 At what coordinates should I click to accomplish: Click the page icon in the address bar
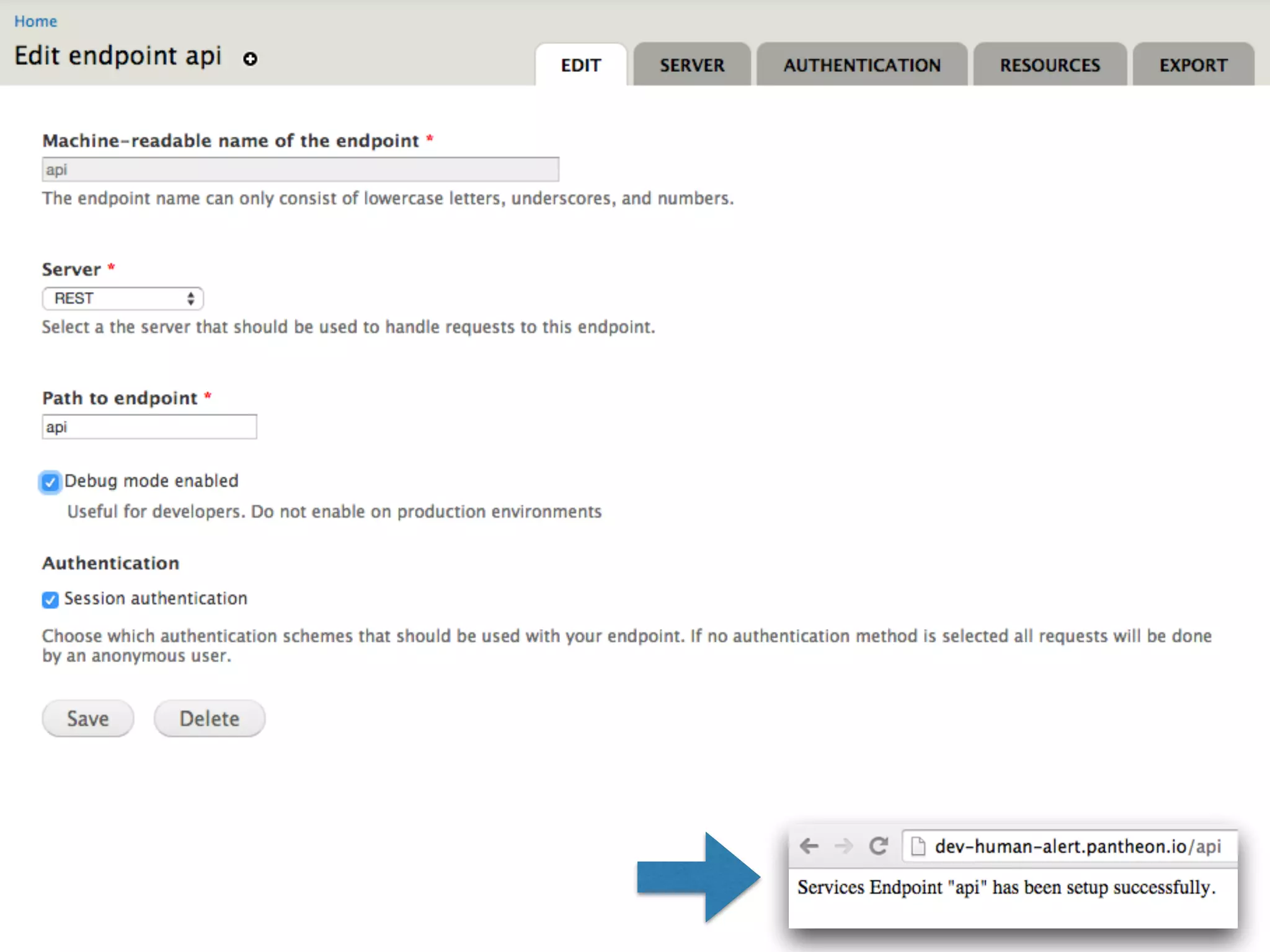pyautogui.click(x=918, y=846)
